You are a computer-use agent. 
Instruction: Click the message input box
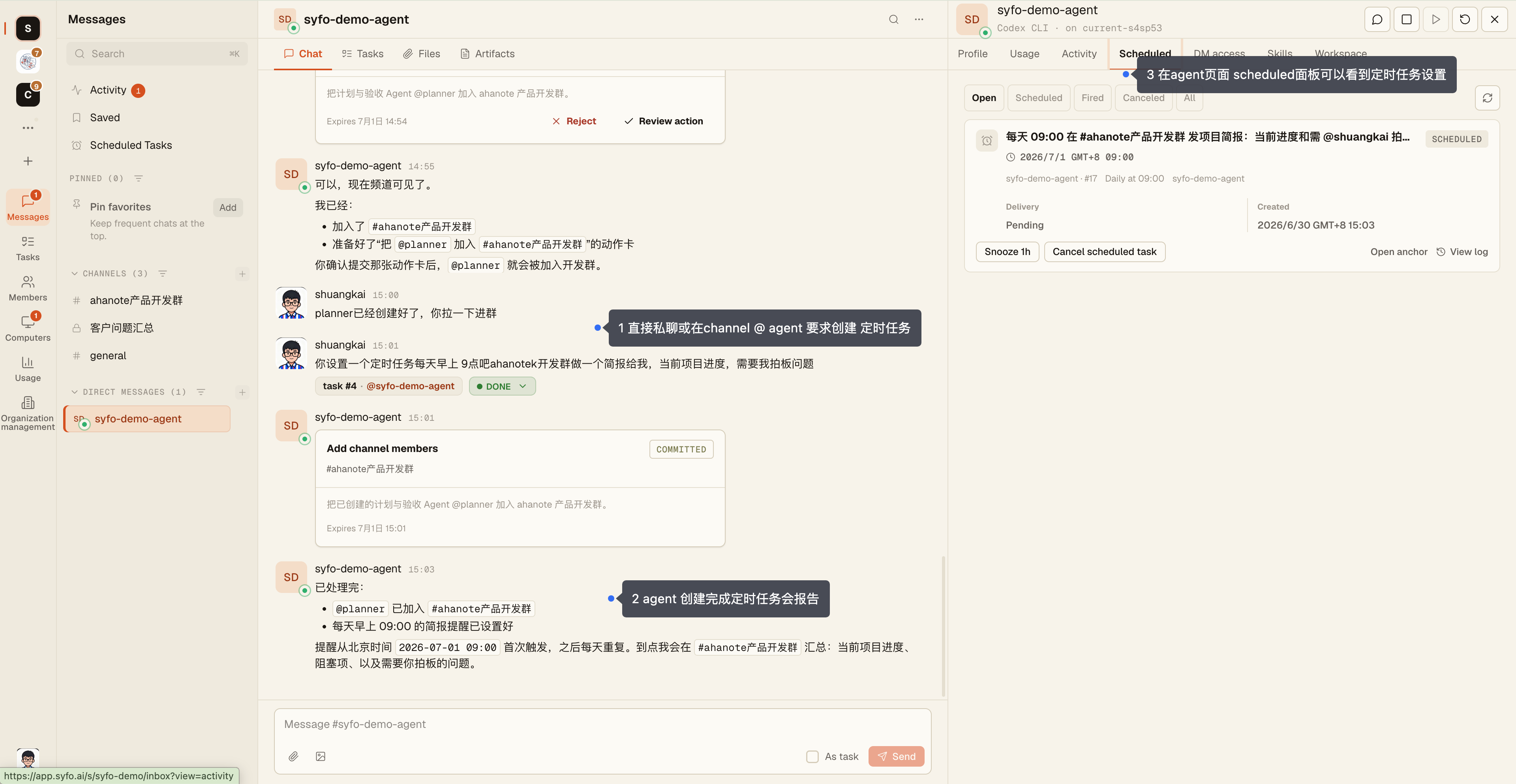(602, 724)
